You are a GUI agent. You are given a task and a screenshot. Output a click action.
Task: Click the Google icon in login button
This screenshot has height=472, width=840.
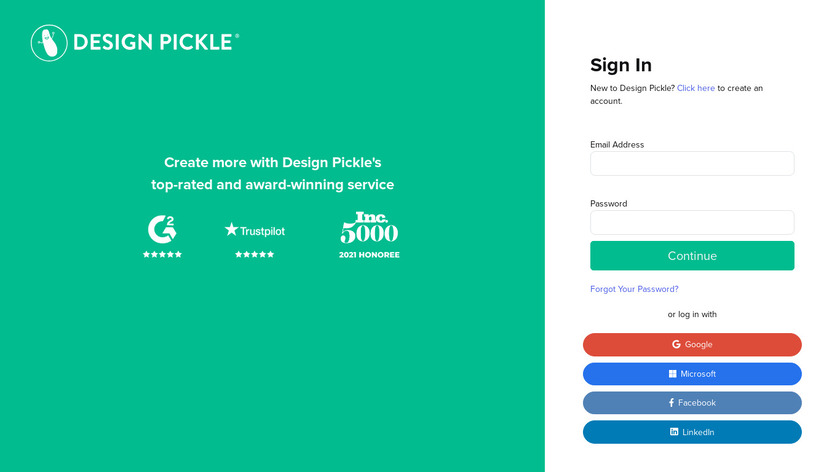[x=676, y=344]
